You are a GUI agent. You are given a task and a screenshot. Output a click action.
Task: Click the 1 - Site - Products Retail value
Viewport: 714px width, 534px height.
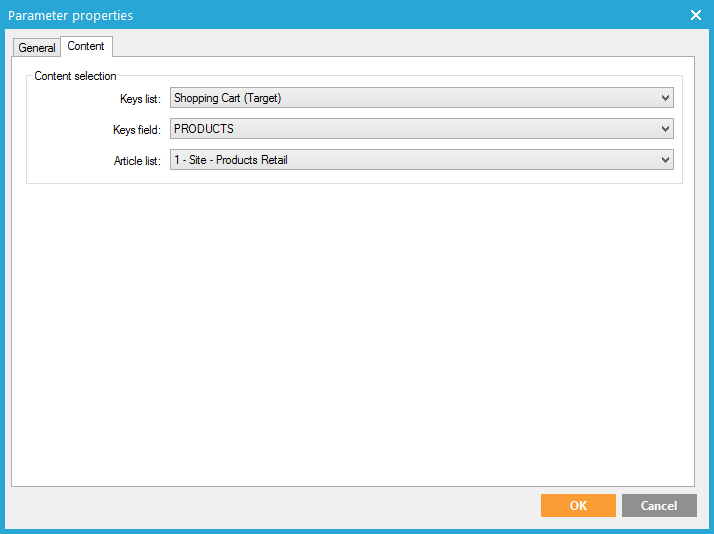click(231, 160)
